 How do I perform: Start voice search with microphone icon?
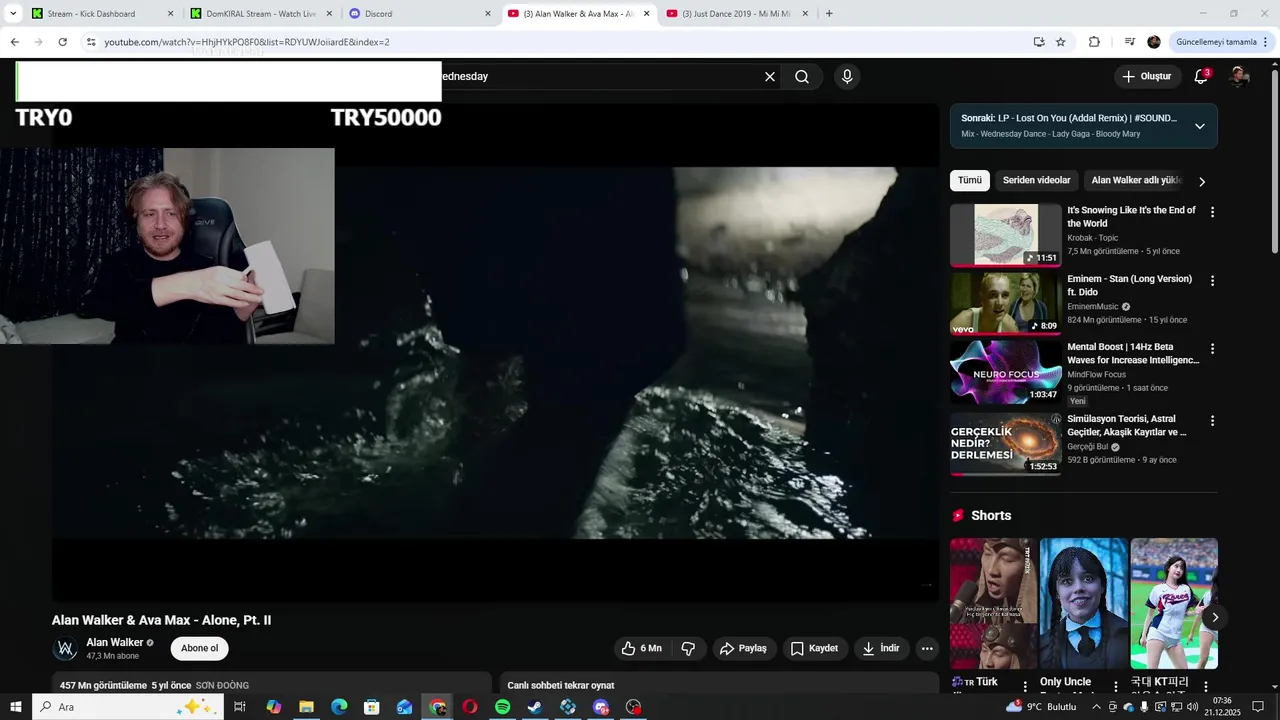[x=847, y=77]
